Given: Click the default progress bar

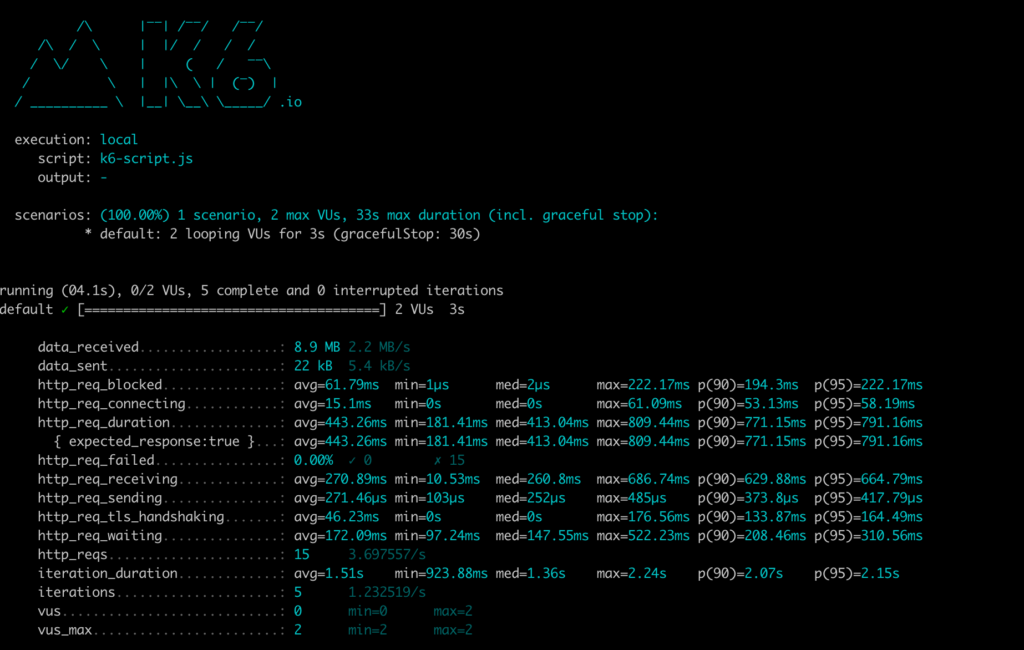Looking at the screenshot, I should [x=232, y=310].
